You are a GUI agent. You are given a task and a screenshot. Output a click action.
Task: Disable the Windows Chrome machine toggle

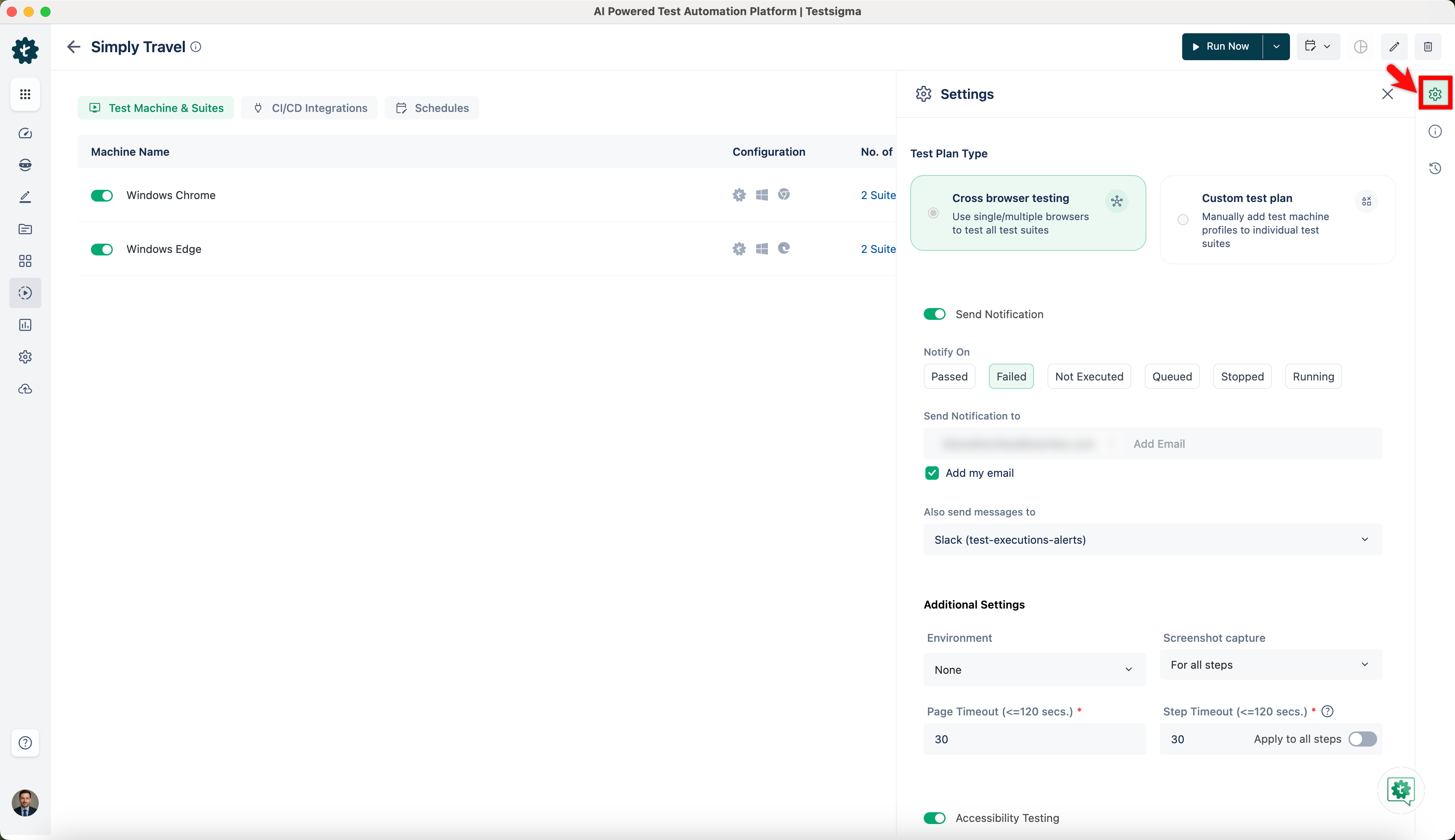pos(101,196)
